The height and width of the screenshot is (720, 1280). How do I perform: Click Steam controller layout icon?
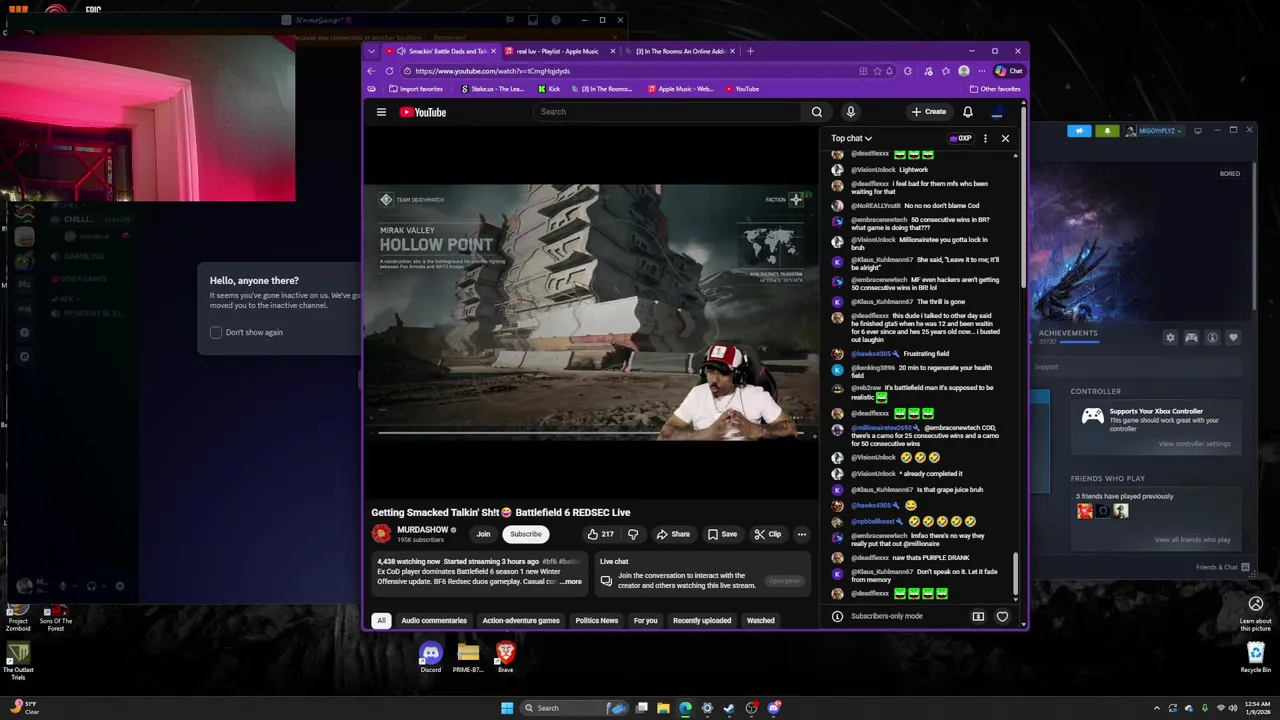click(1191, 338)
